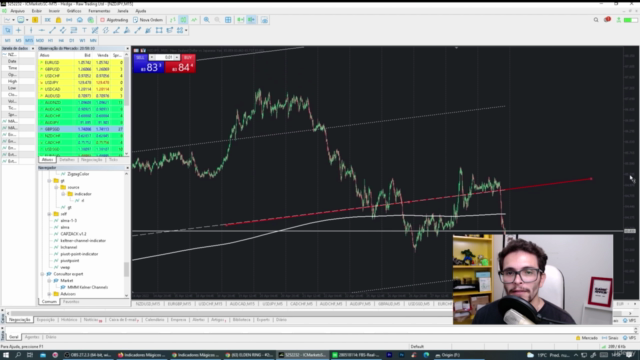Image resolution: width=640 pixels, height=360 pixels.
Task: Select the M5 timeframe
Action: 18,40
